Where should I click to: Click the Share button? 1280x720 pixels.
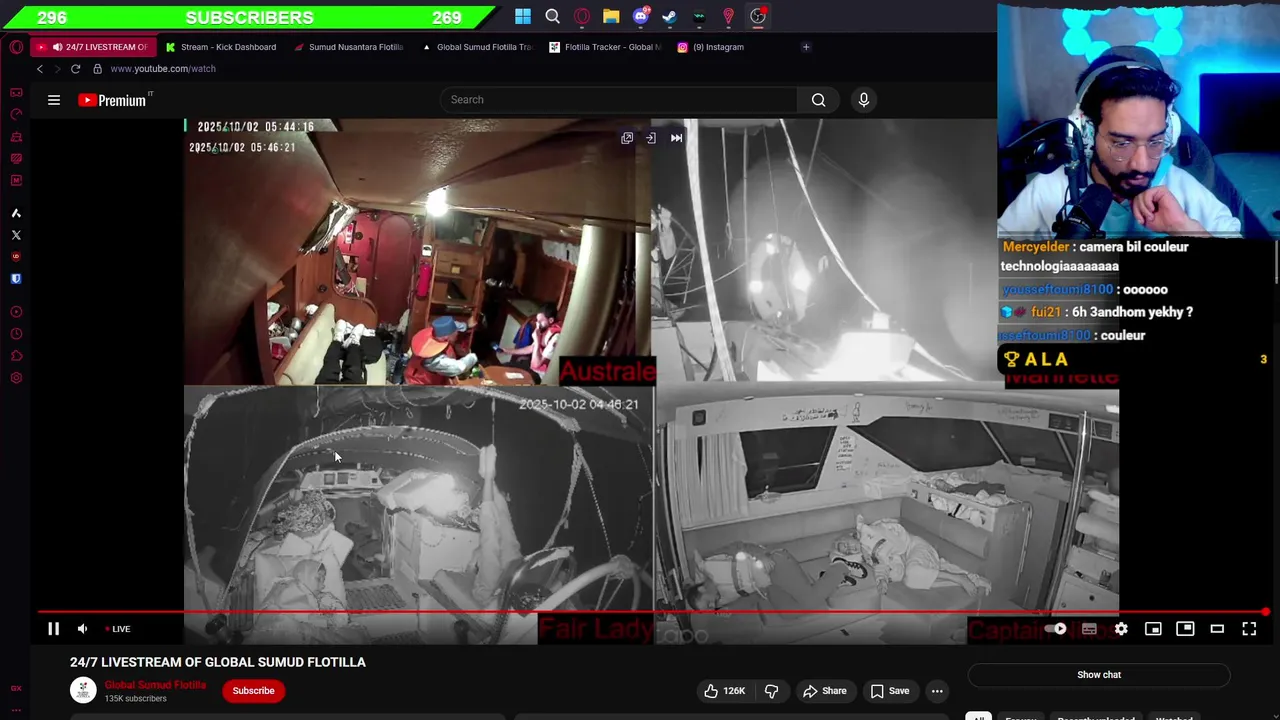825,691
